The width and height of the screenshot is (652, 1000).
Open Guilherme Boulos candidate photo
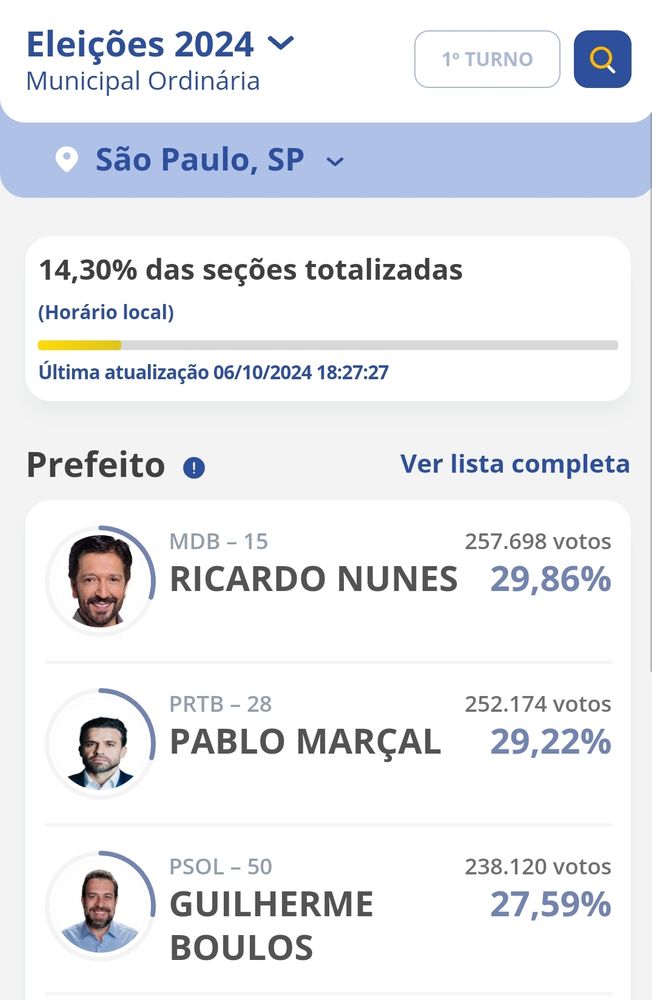[x=100, y=906]
